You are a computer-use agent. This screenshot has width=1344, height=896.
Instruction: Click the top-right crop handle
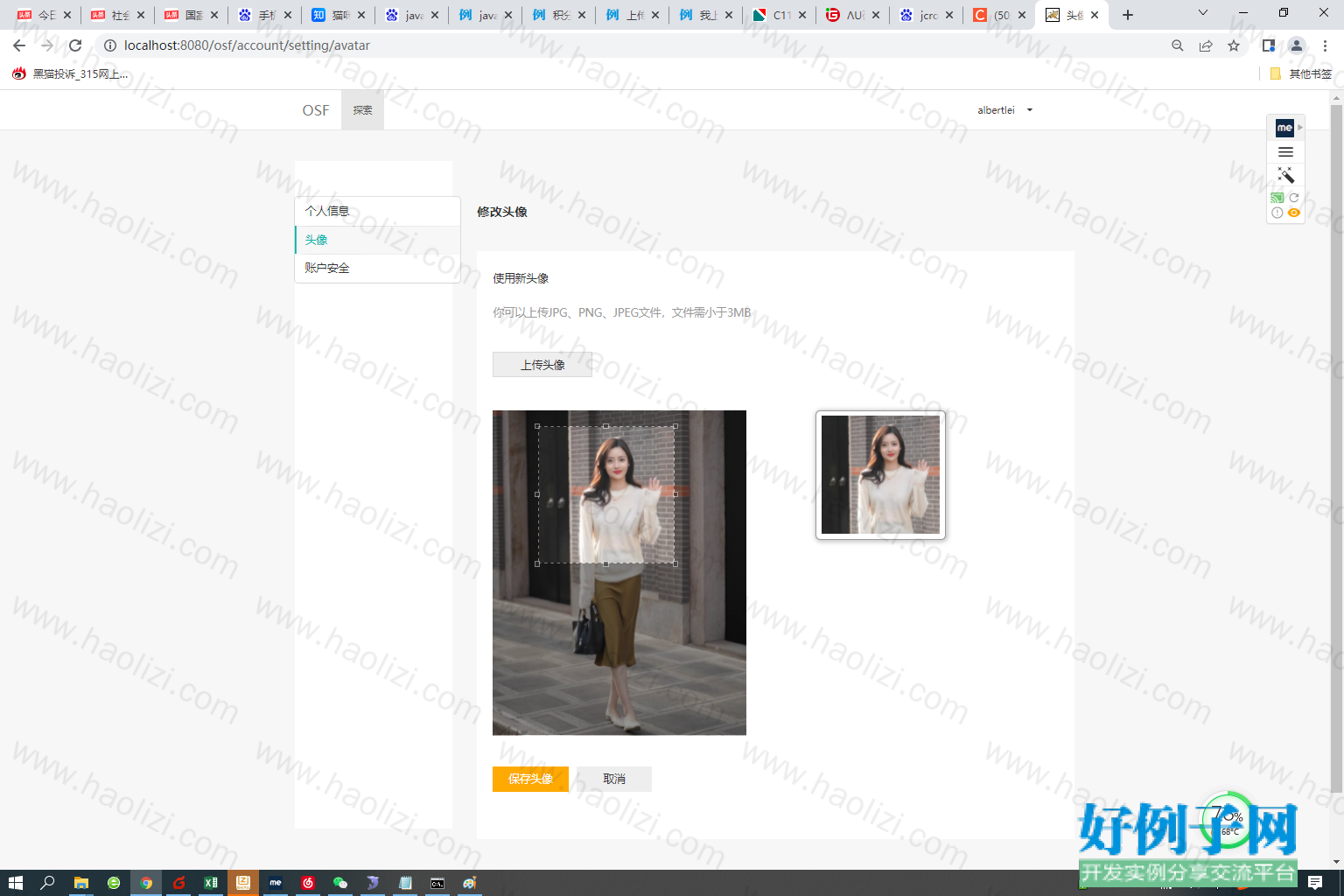pos(675,426)
